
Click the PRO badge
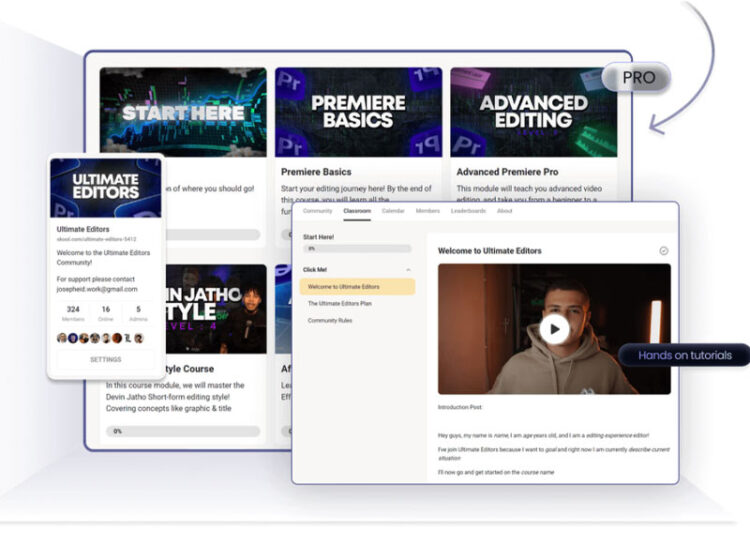635,78
